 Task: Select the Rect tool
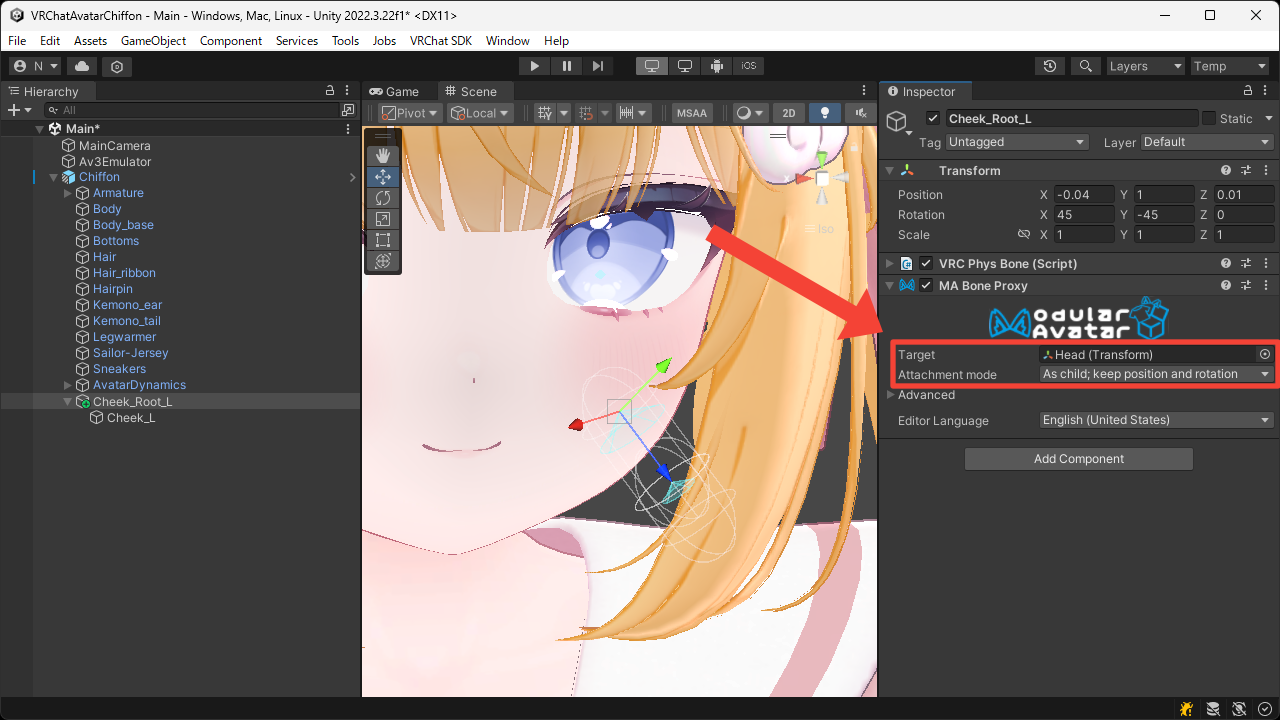(x=383, y=240)
